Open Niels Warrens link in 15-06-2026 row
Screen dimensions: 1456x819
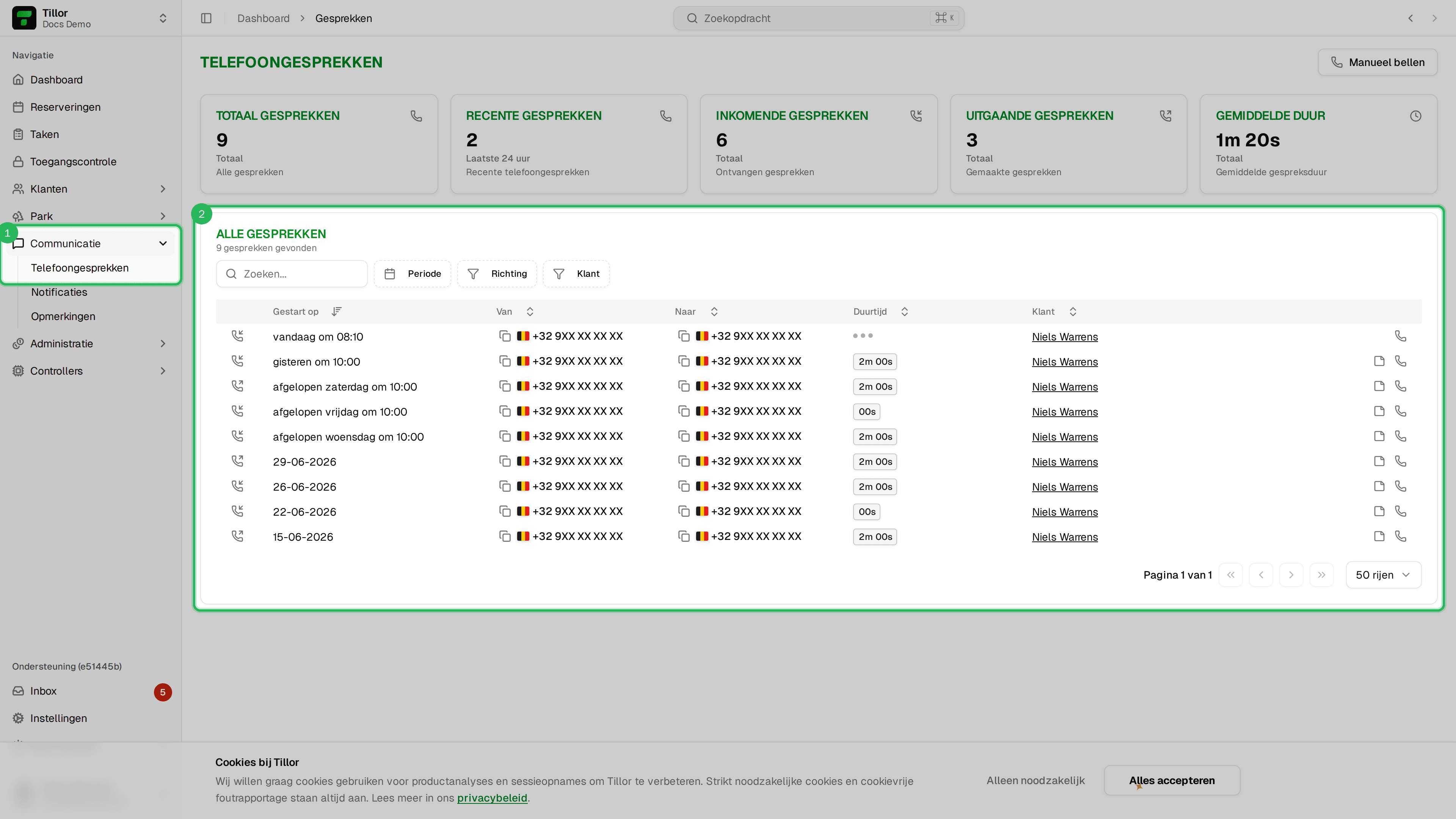1065,537
